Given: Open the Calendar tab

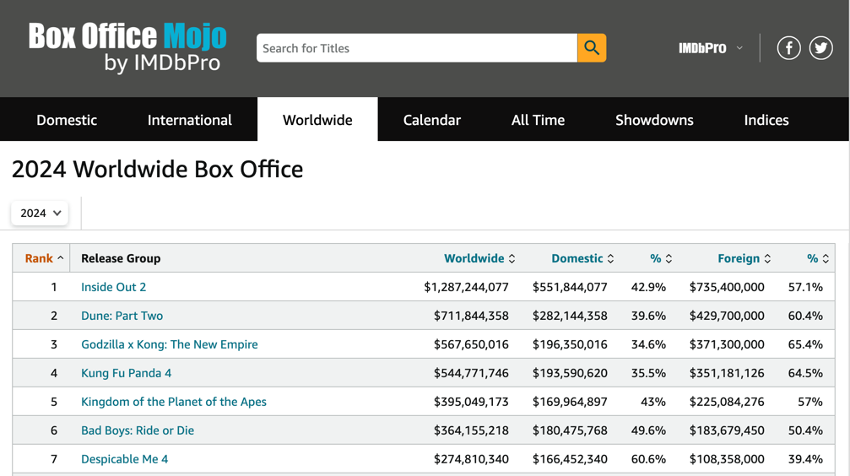Looking at the screenshot, I should (432, 120).
